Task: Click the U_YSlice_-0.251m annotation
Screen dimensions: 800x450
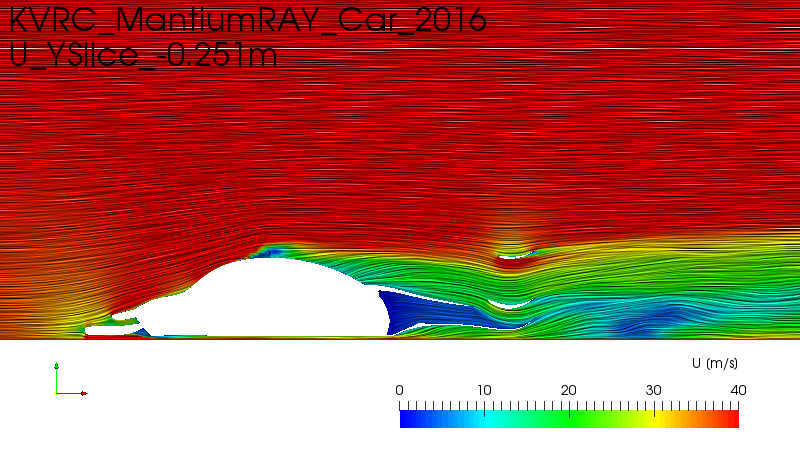Action: (x=143, y=55)
